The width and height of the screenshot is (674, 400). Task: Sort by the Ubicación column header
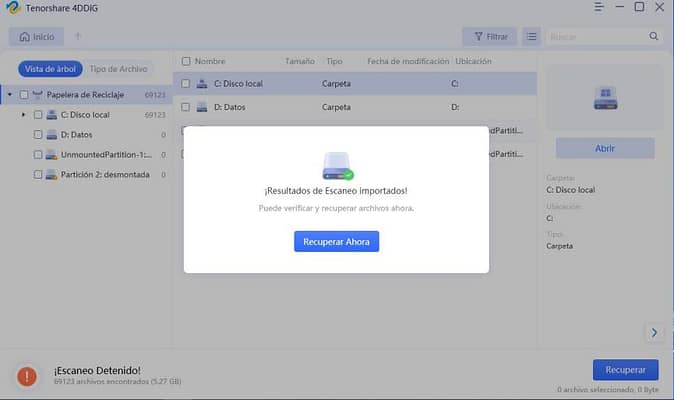(473, 61)
